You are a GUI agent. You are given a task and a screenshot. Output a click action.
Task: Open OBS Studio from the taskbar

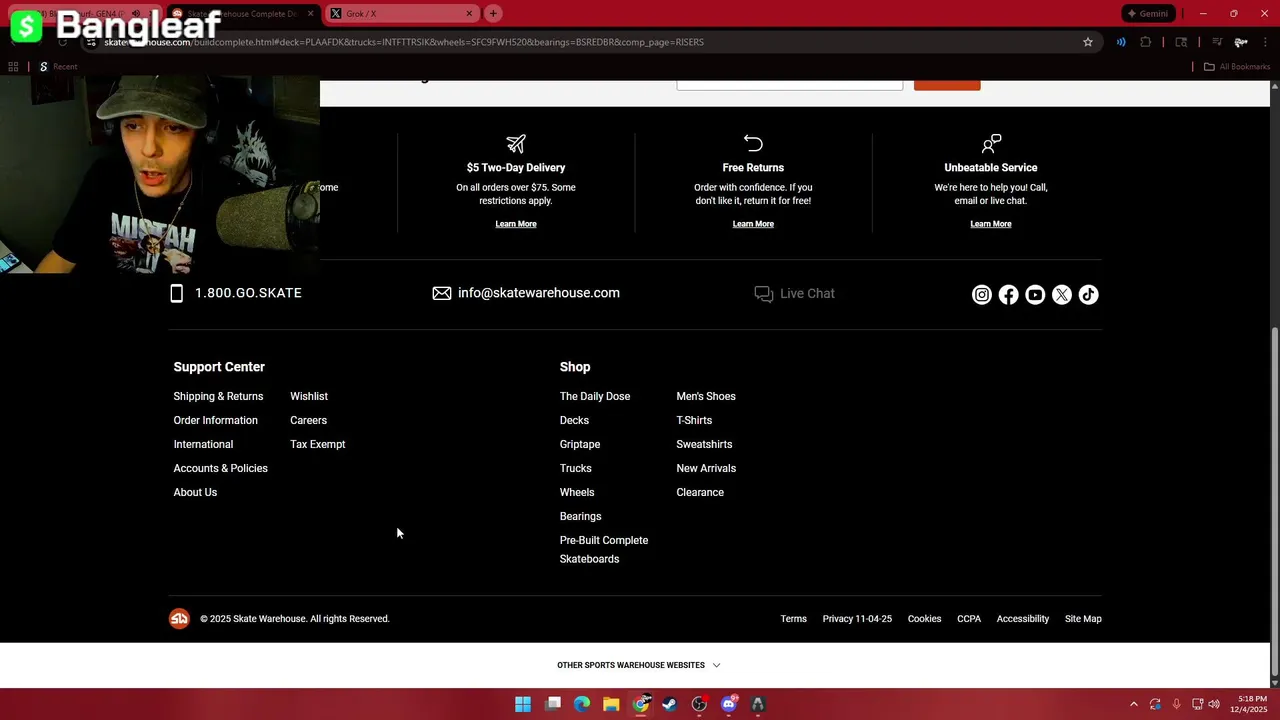click(699, 704)
